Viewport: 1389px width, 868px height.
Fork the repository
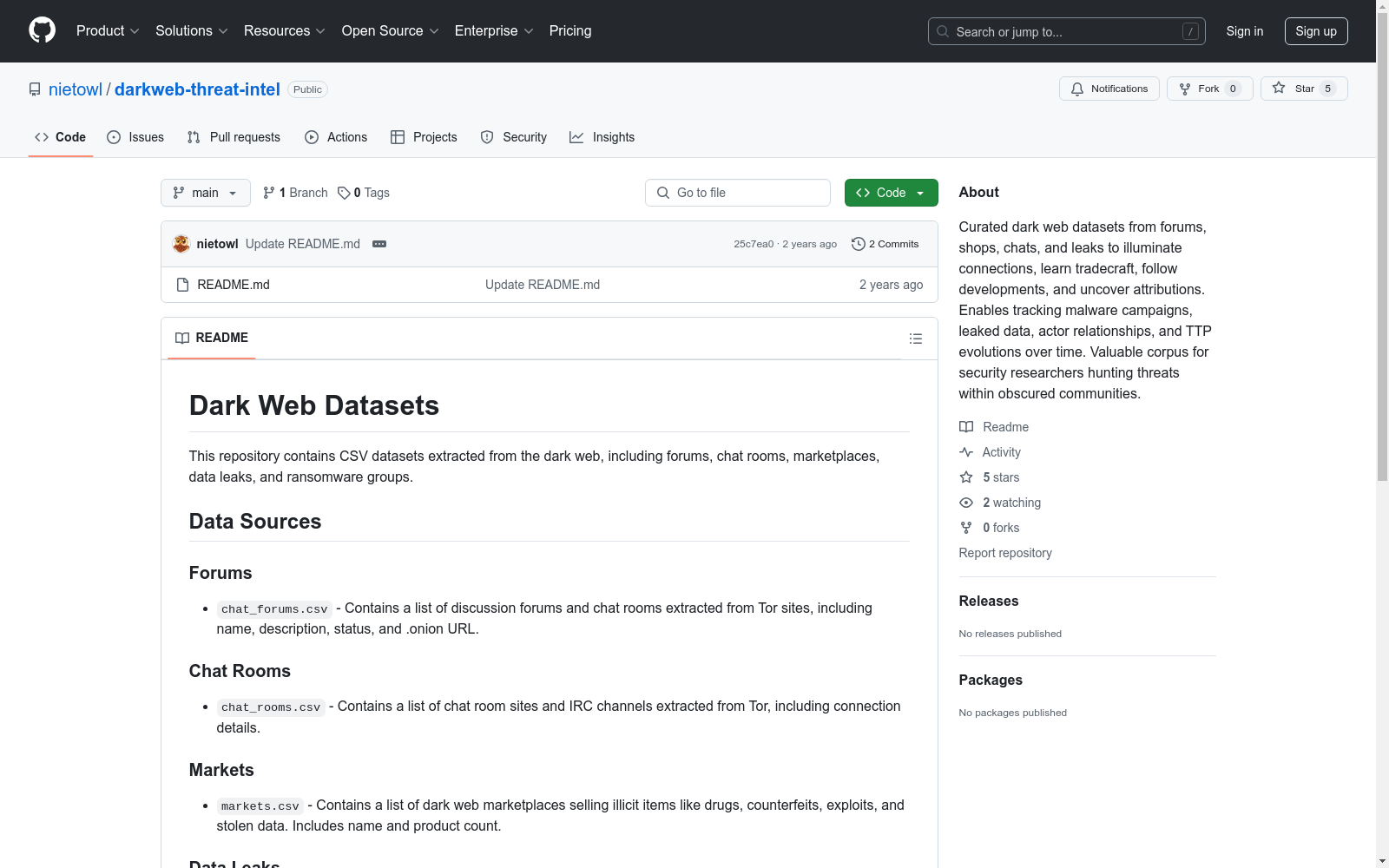pos(1210,89)
